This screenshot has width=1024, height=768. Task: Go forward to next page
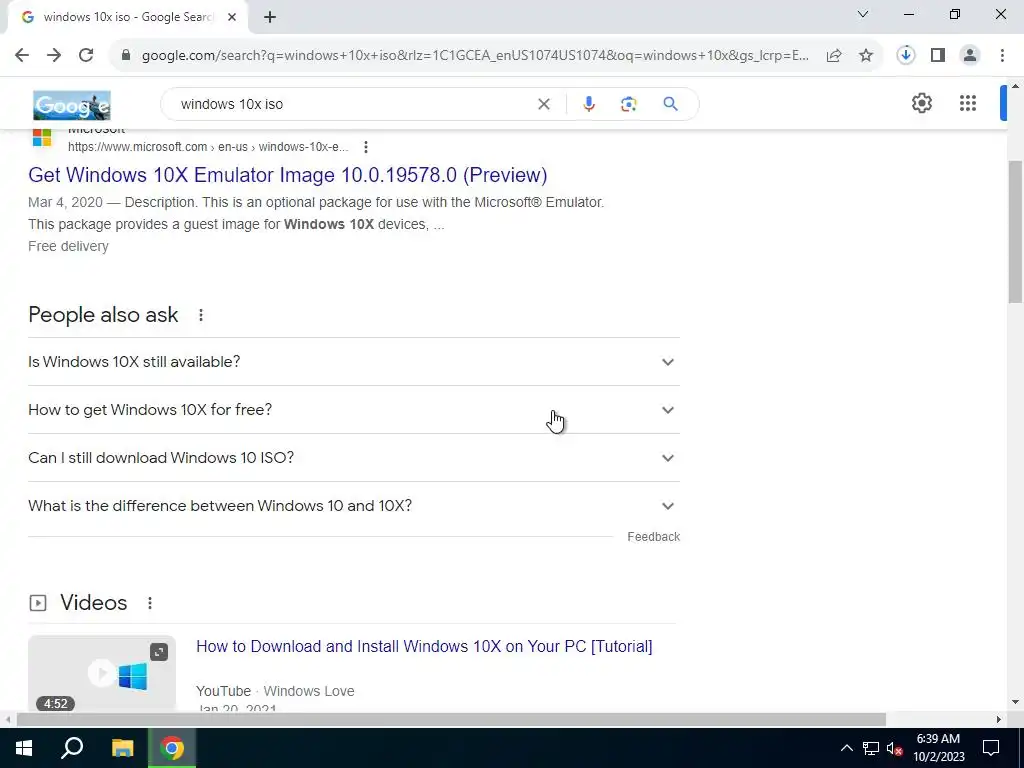[54, 56]
